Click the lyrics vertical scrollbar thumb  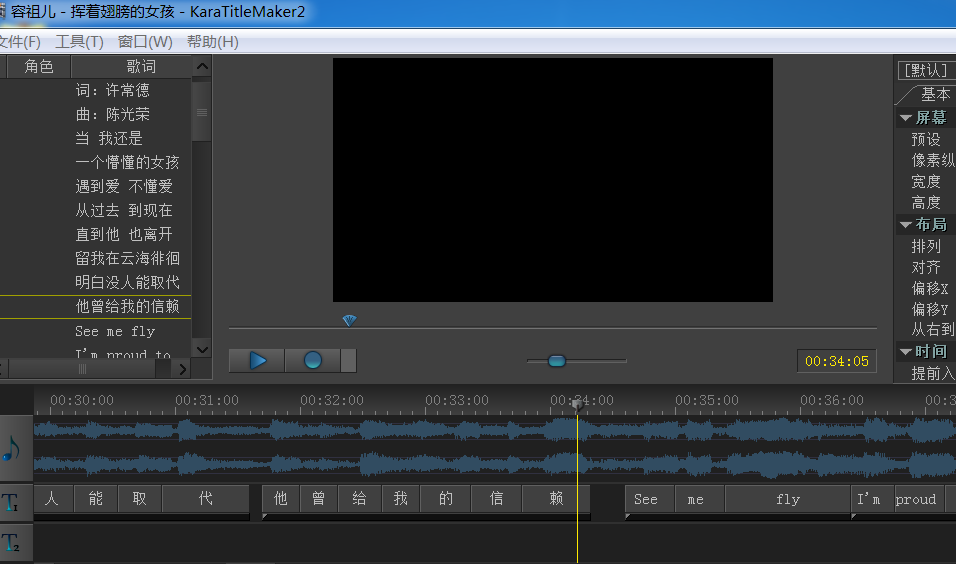pos(202,113)
